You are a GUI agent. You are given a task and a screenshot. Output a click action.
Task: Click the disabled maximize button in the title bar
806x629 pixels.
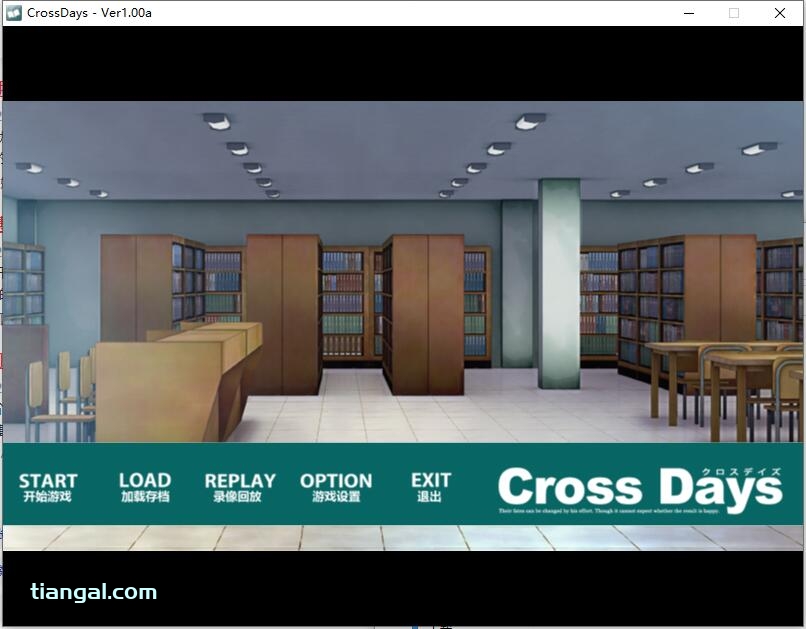(734, 13)
